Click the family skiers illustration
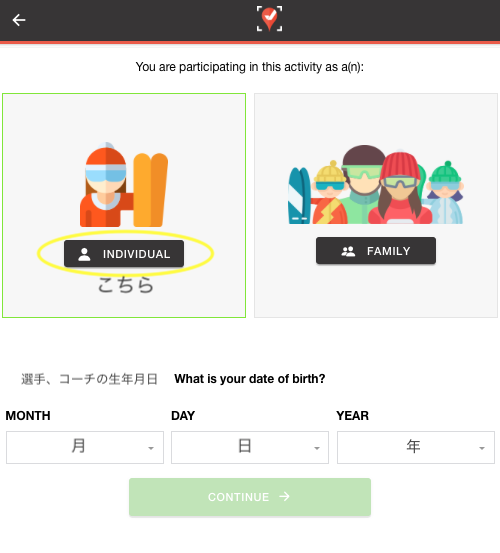The height and width of the screenshot is (553, 500). coord(376,184)
